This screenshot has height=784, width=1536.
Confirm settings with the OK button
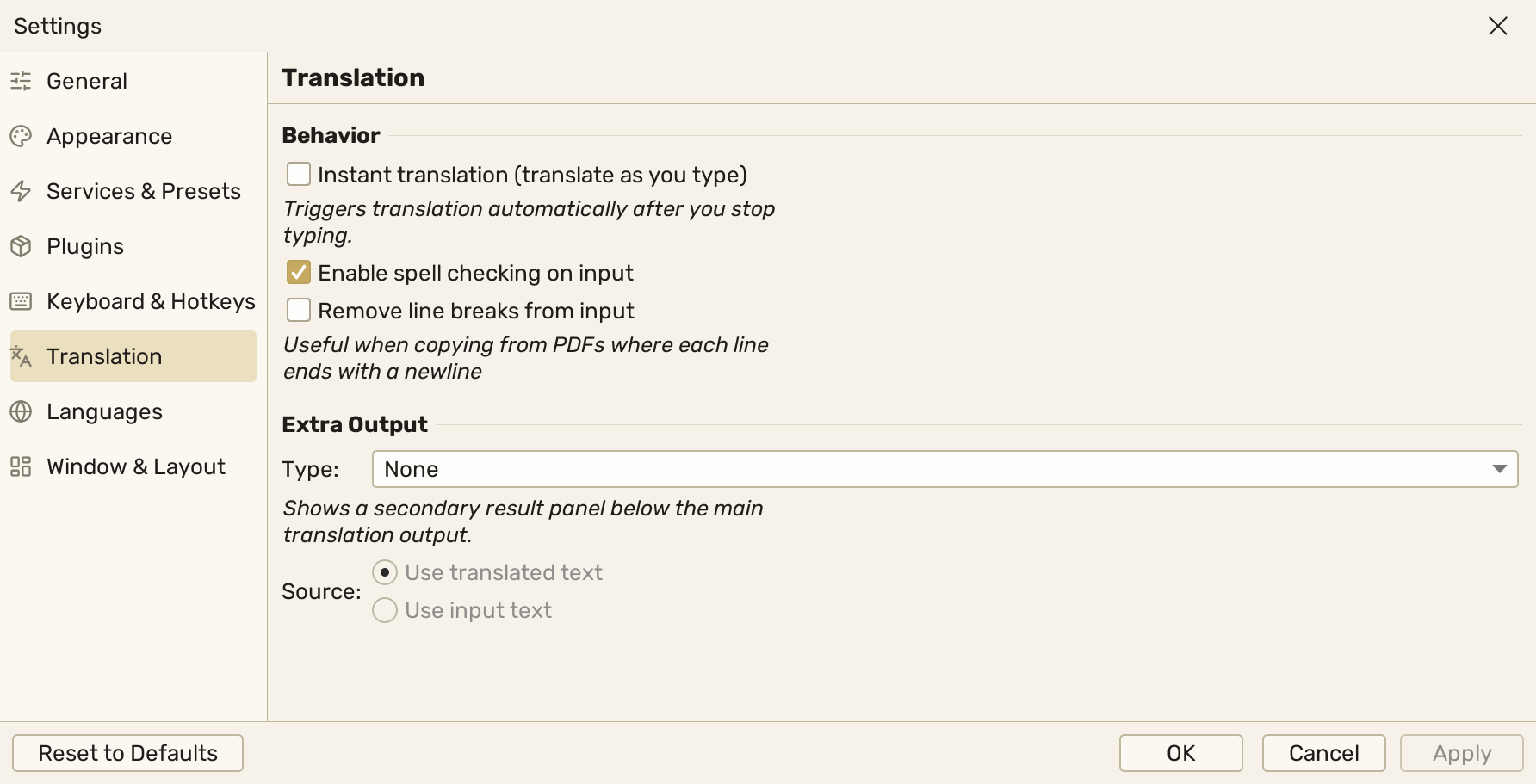click(1180, 753)
